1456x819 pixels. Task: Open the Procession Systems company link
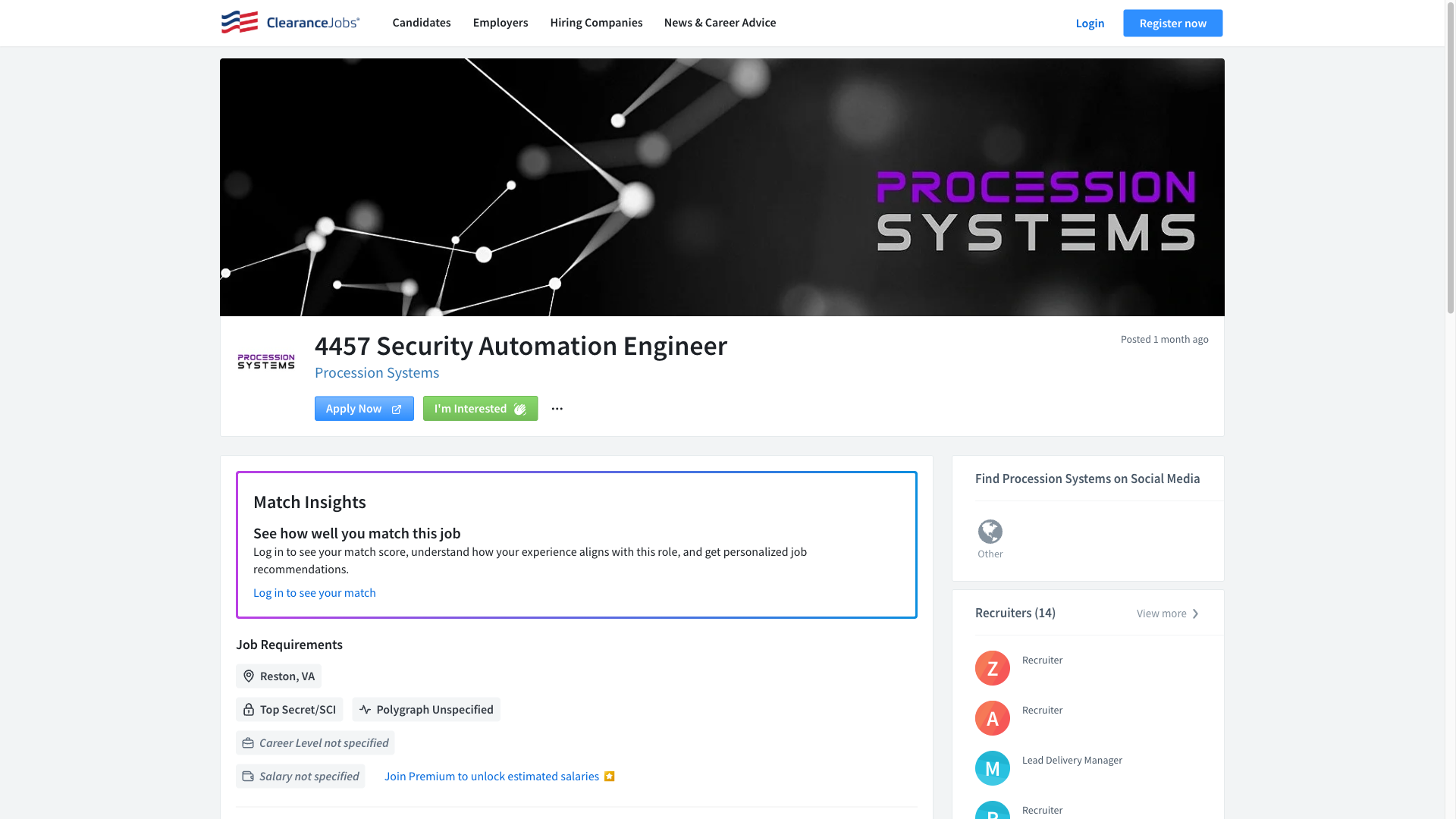click(377, 372)
